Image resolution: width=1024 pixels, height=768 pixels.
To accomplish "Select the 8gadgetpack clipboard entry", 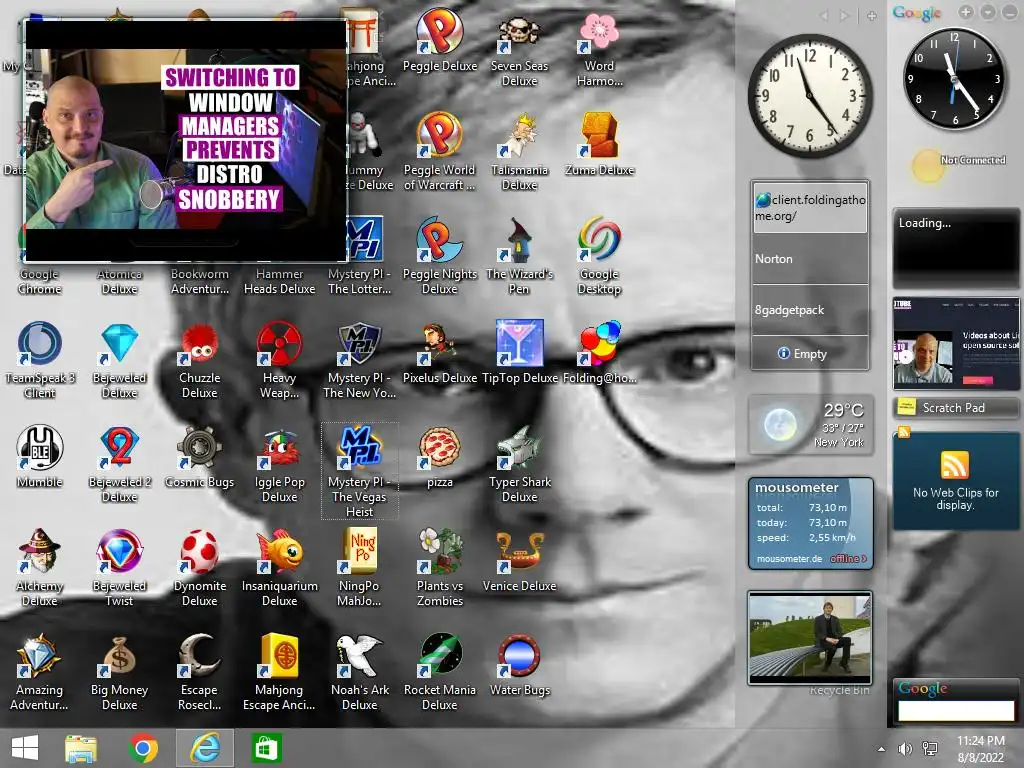I will pyautogui.click(x=810, y=310).
